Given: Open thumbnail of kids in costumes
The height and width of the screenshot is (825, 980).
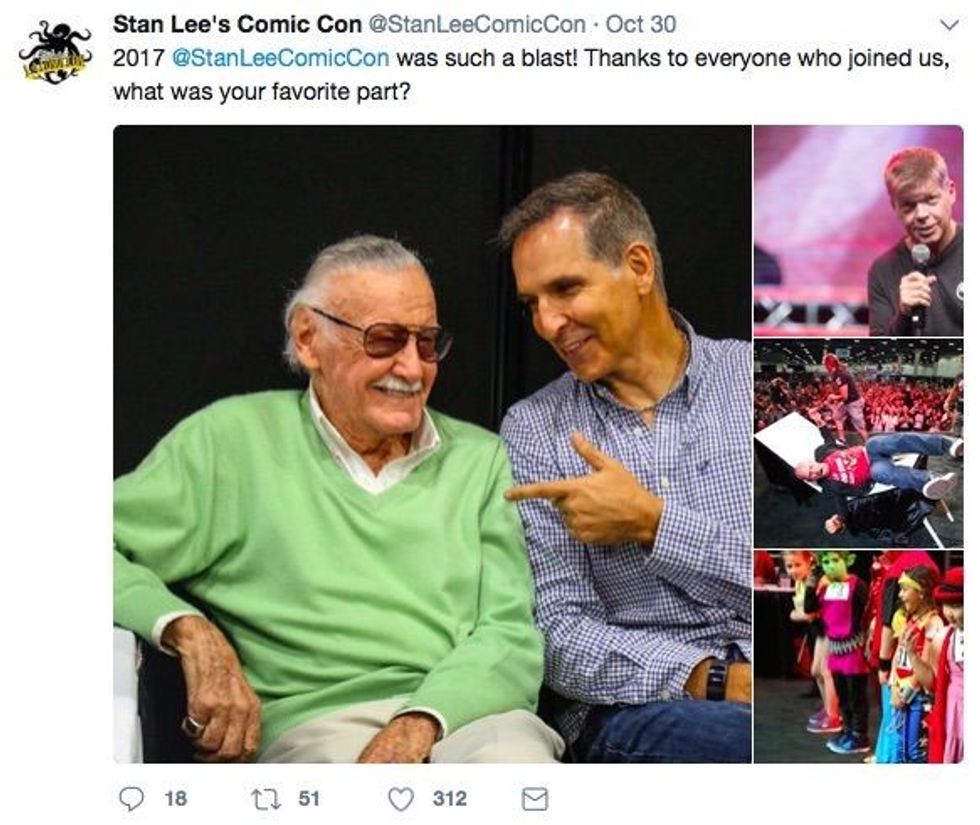Looking at the screenshot, I should pyautogui.click(x=858, y=657).
